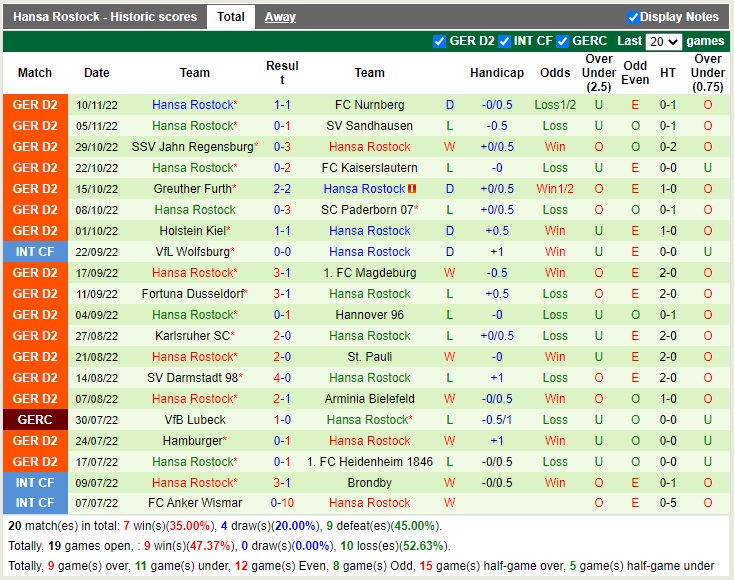The width and height of the screenshot is (734, 580).
Task: Click the GER D2 label on 10/11/22
Action: [x=35, y=105]
